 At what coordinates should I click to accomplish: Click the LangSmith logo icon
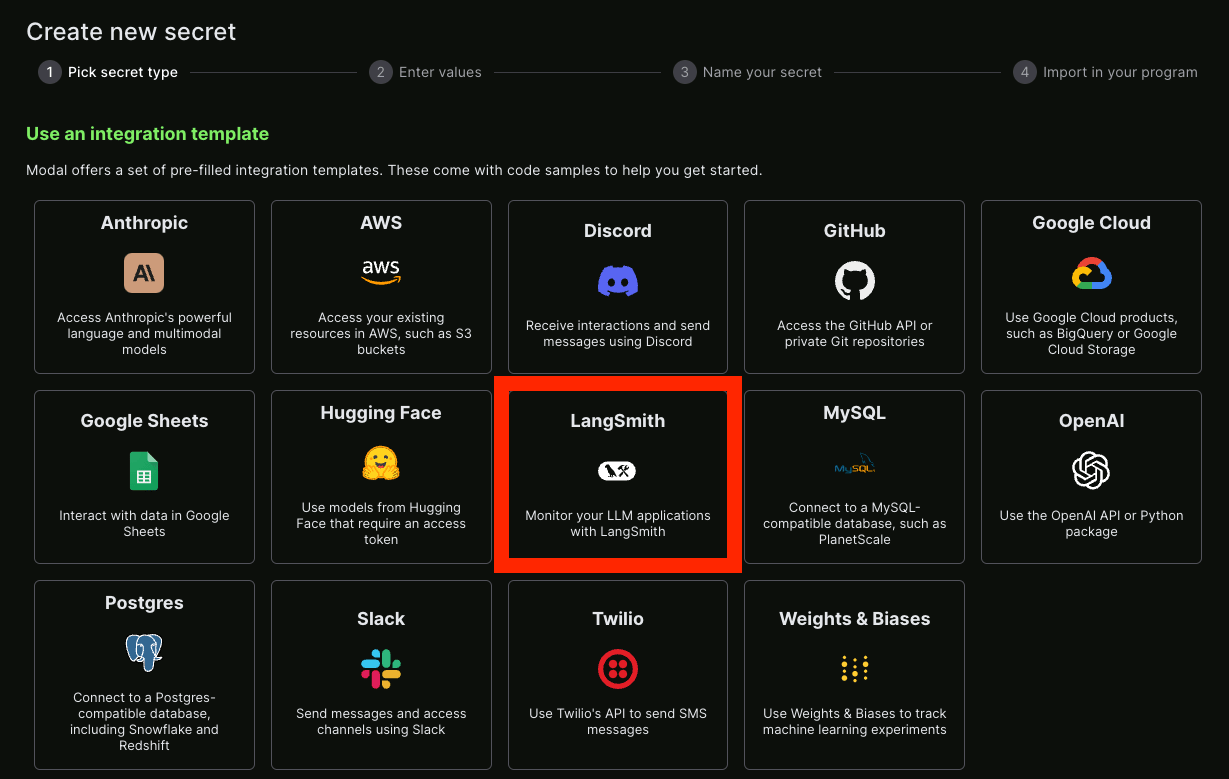[x=617, y=471]
